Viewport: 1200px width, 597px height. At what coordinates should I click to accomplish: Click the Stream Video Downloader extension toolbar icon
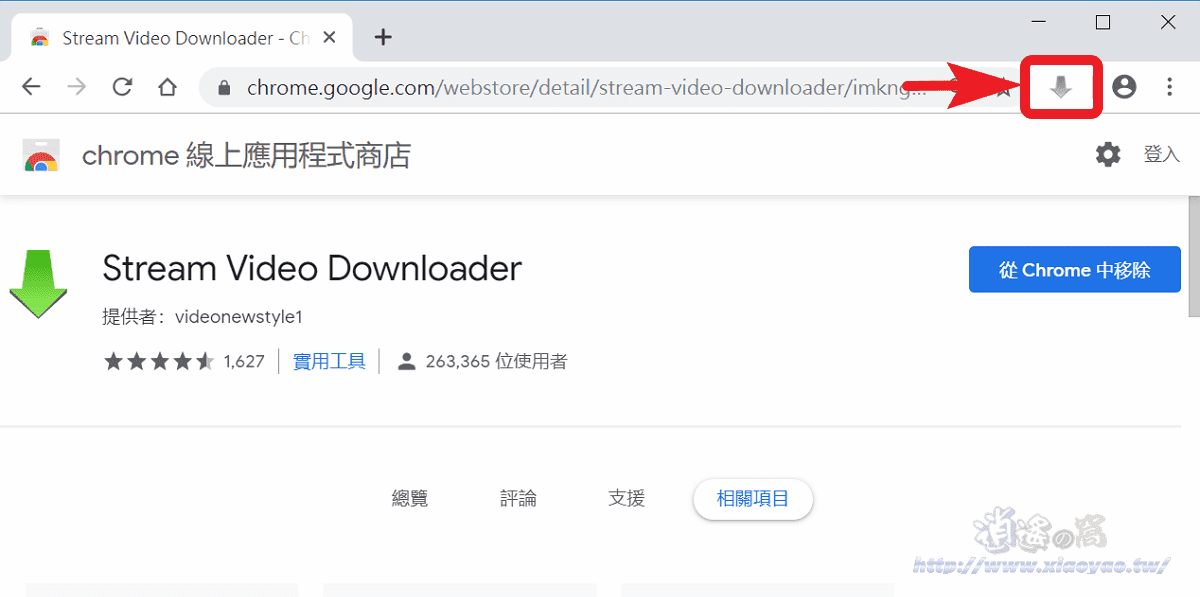(1060, 87)
